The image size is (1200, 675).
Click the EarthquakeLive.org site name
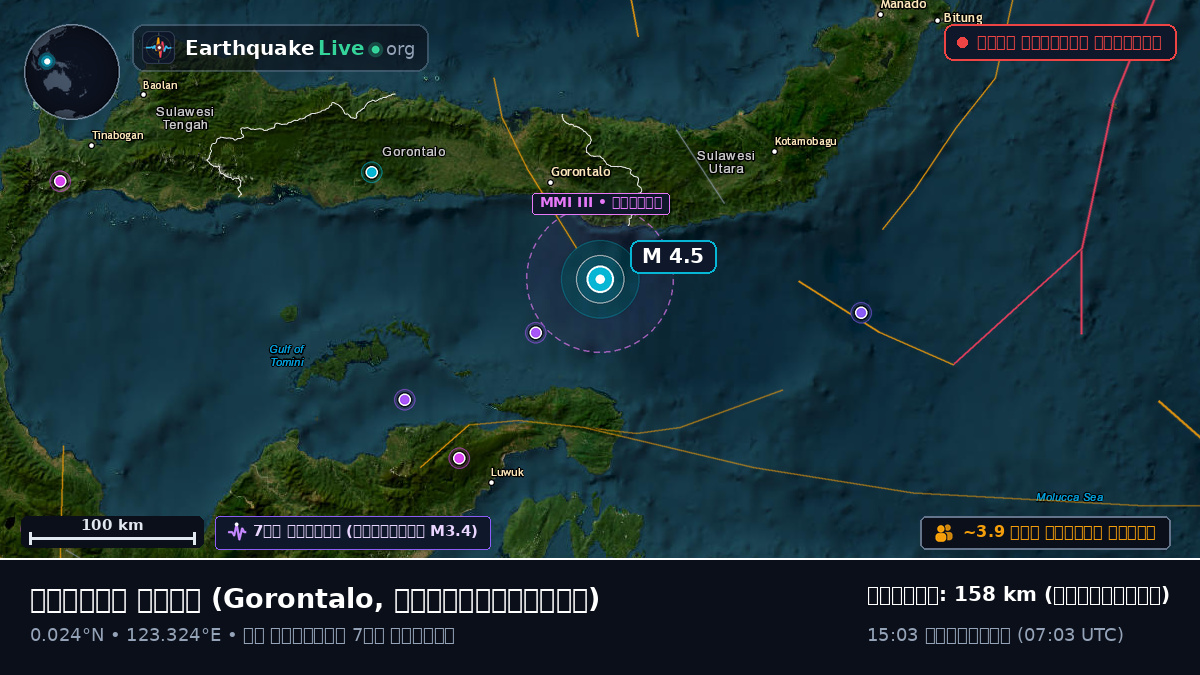click(x=299, y=48)
